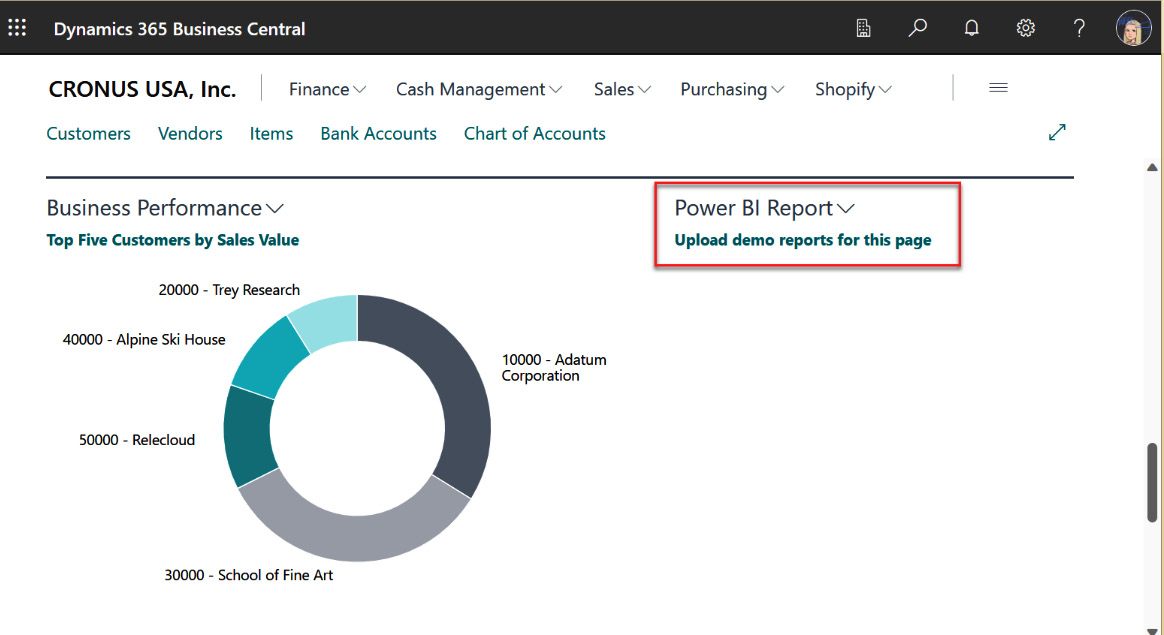
Task: Select the Relecloud dark teal chart segment
Action: coord(249,438)
